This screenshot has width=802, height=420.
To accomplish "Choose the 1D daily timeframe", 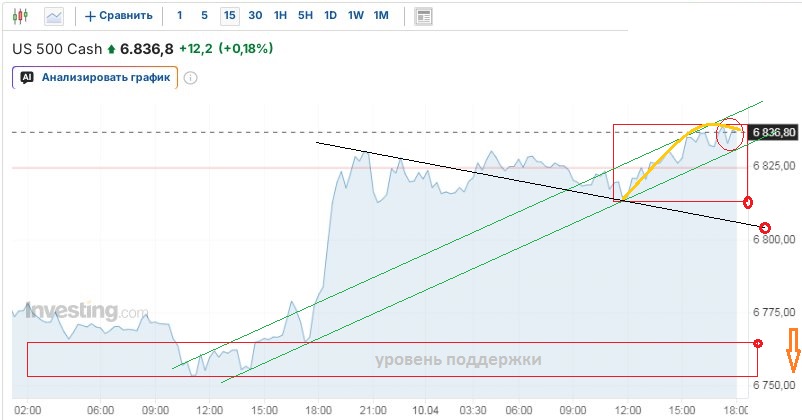I will pyautogui.click(x=330, y=16).
